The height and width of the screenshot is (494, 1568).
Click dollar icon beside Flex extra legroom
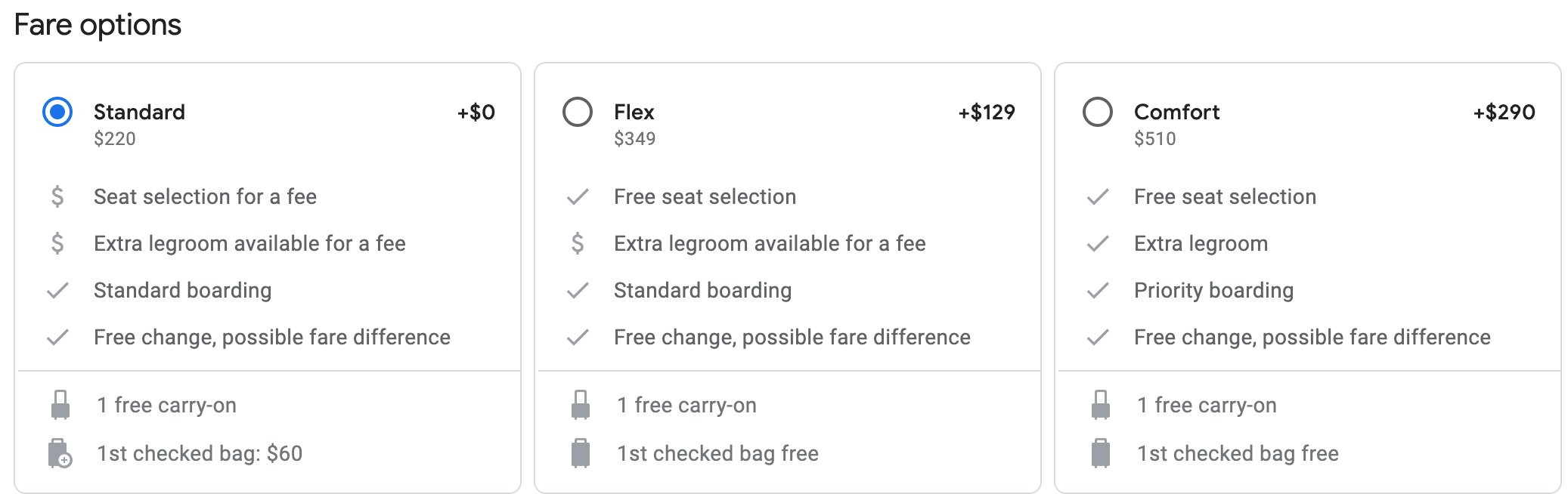[578, 244]
